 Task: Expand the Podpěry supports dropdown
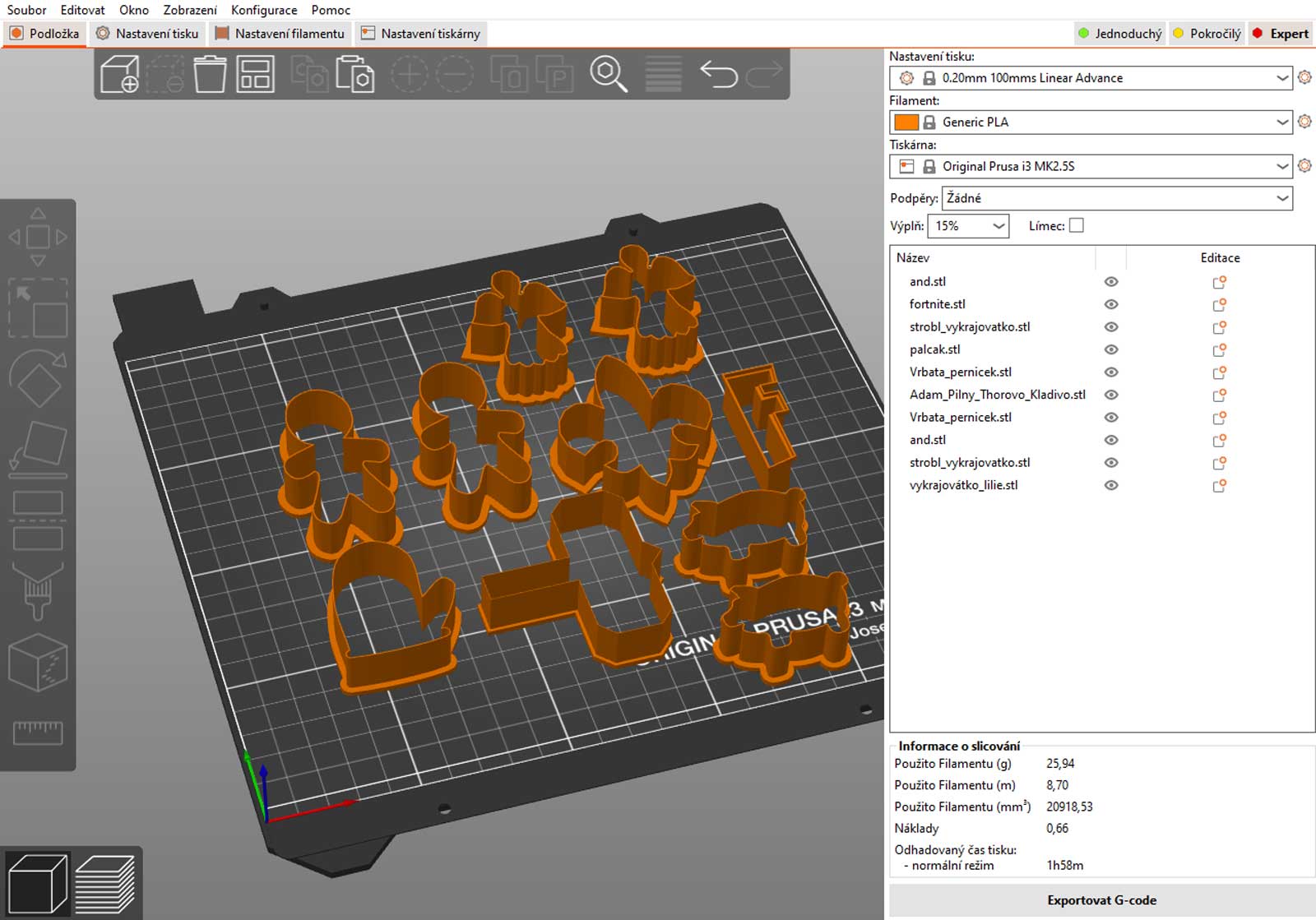[1281, 198]
